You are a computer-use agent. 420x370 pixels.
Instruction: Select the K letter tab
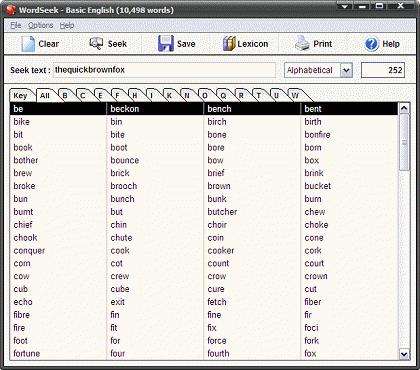(169, 96)
